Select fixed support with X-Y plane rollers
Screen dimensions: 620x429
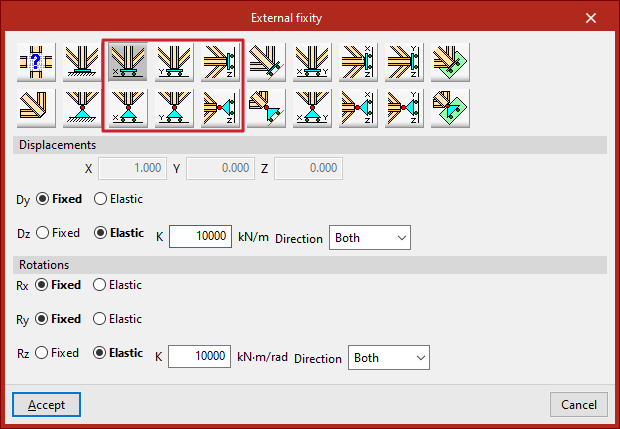click(312, 62)
